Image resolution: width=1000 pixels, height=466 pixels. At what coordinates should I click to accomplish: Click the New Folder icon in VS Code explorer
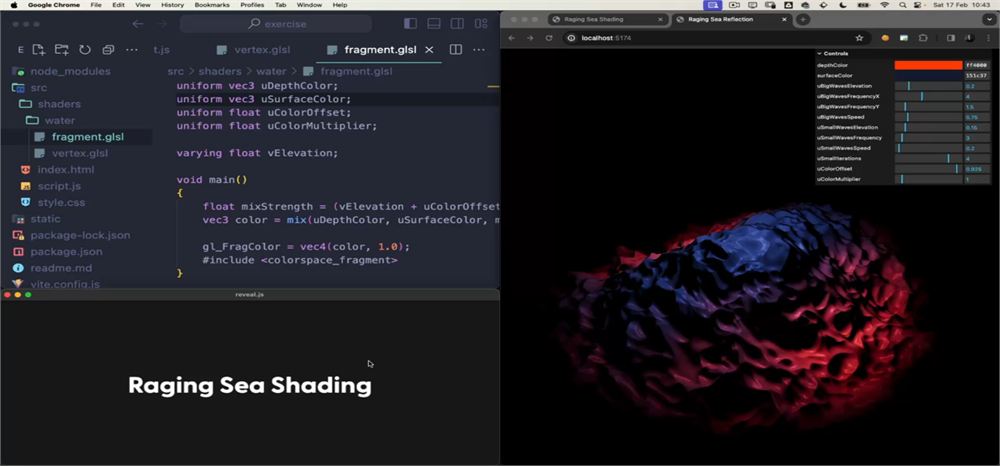coord(62,50)
